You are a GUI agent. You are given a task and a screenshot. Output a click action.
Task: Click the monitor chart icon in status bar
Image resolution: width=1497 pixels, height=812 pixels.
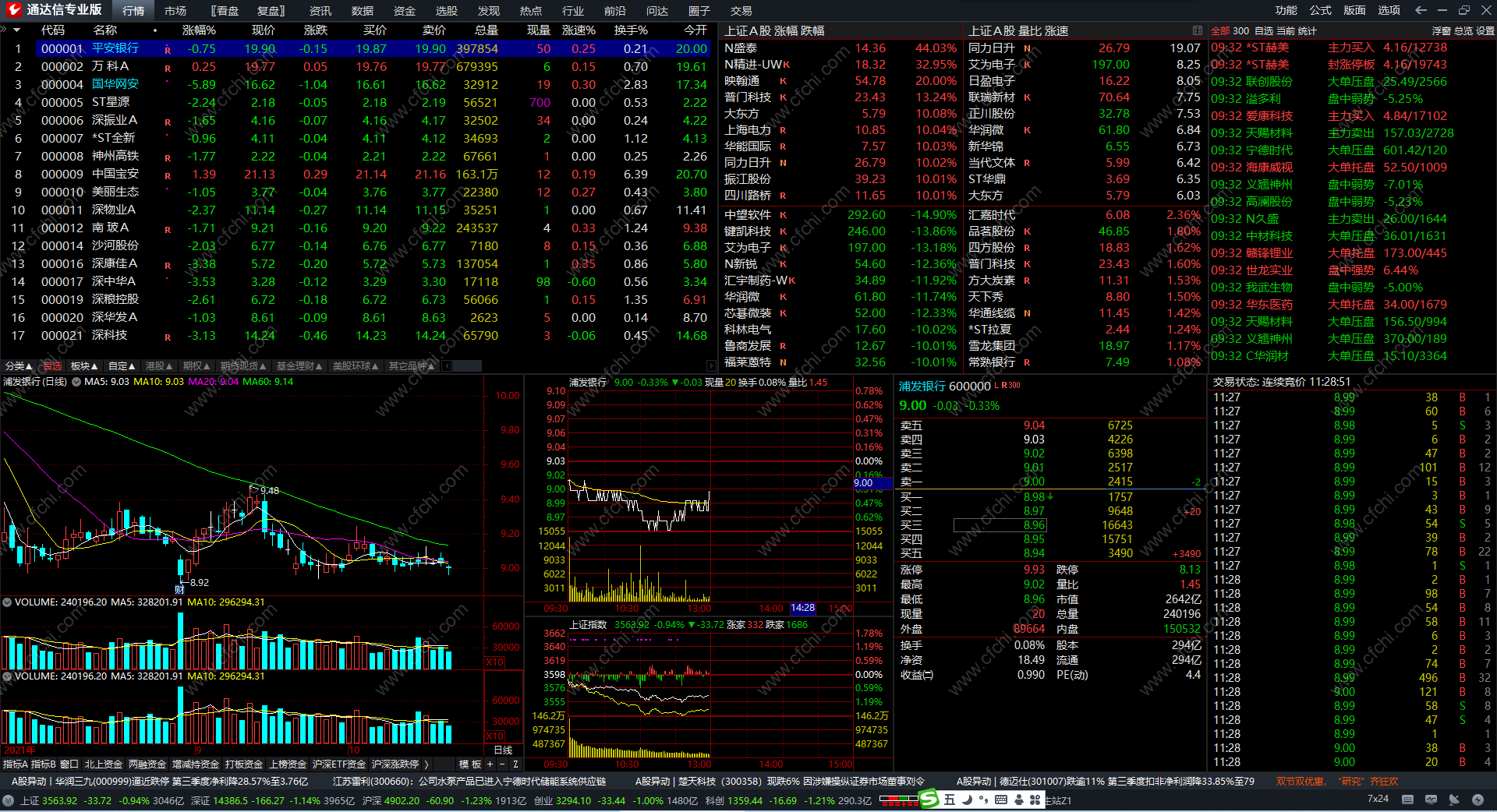1431,800
